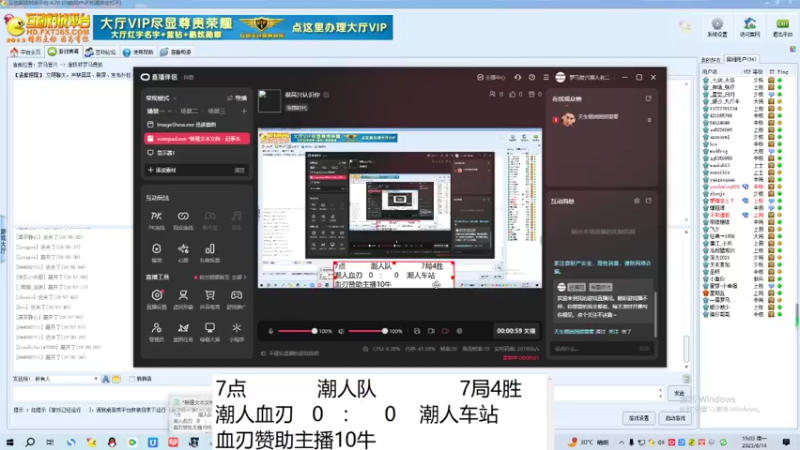Screen dimensions: 800x450
Task: Adjust the speaker volume slider
Action: click(367, 331)
